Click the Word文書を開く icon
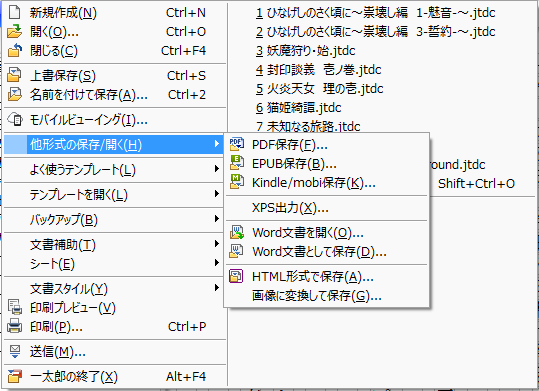 (237, 232)
